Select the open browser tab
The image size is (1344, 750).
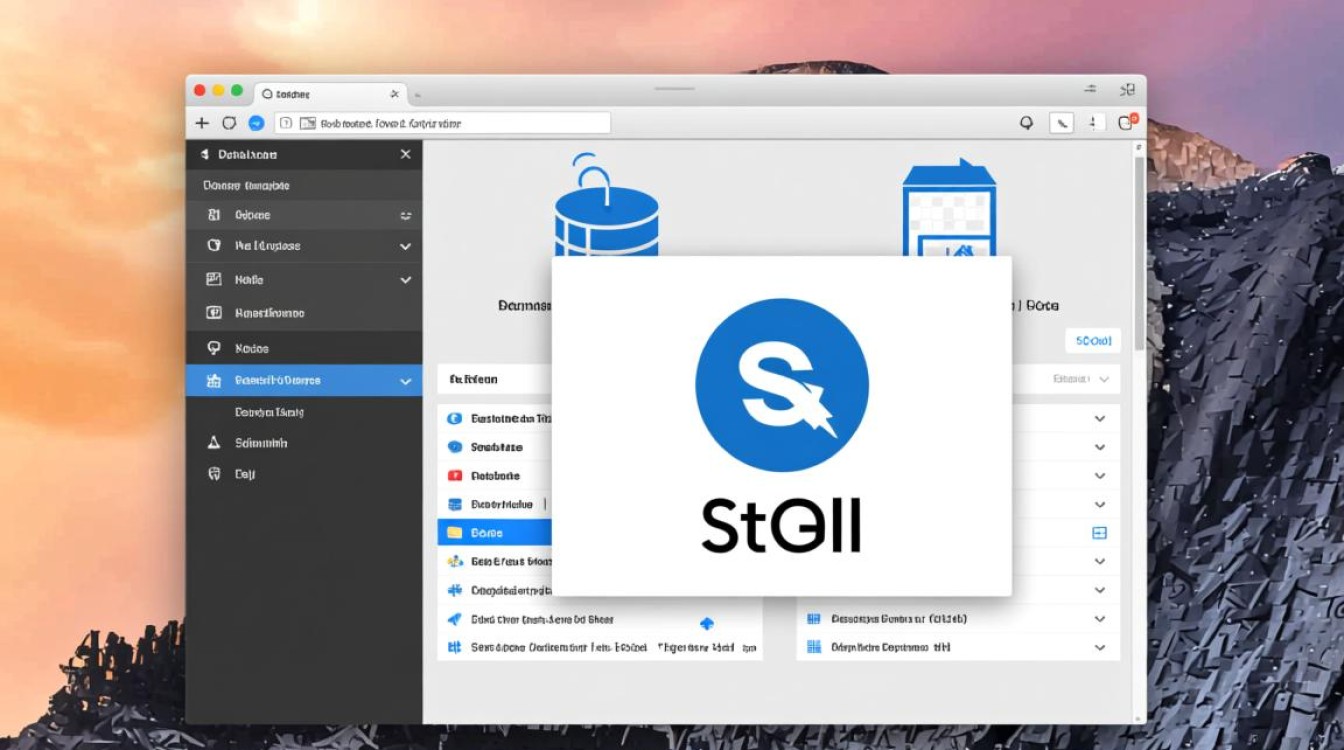pos(330,93)
